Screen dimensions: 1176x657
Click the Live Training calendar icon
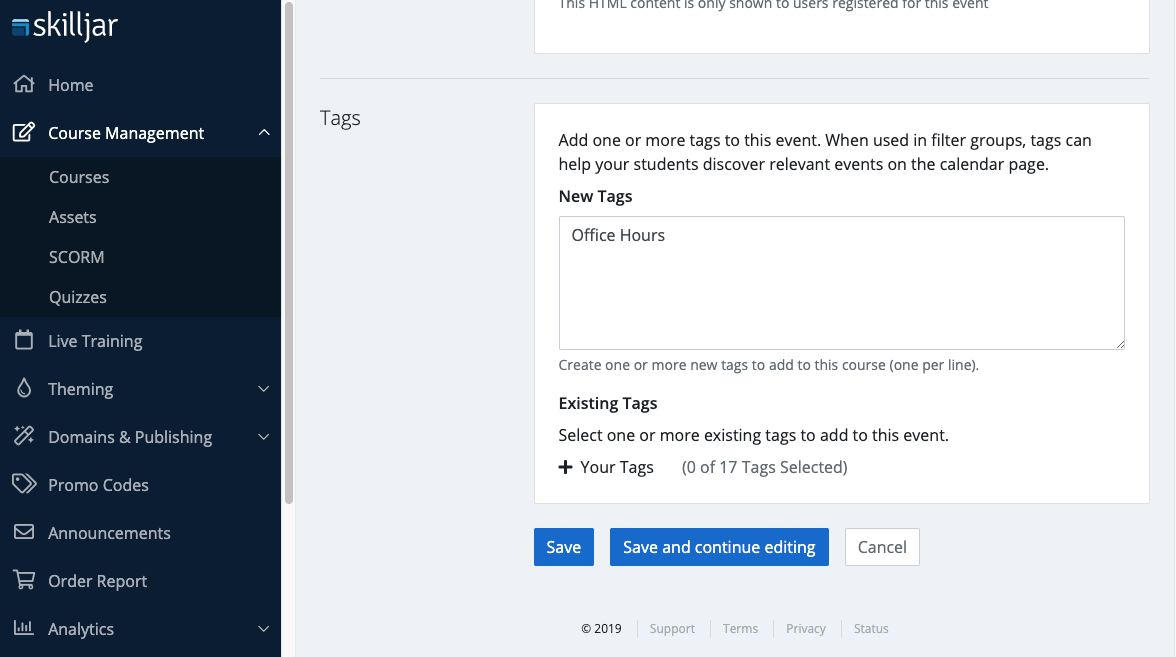(x=24, y=341)
